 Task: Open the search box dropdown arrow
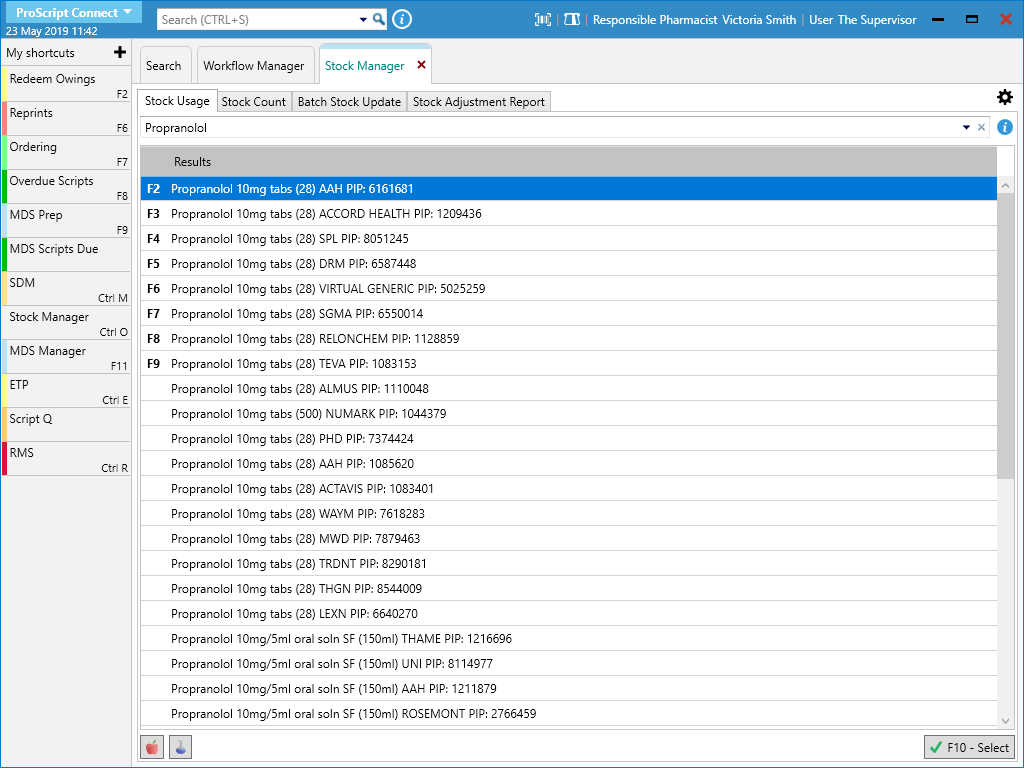[363, 20]
